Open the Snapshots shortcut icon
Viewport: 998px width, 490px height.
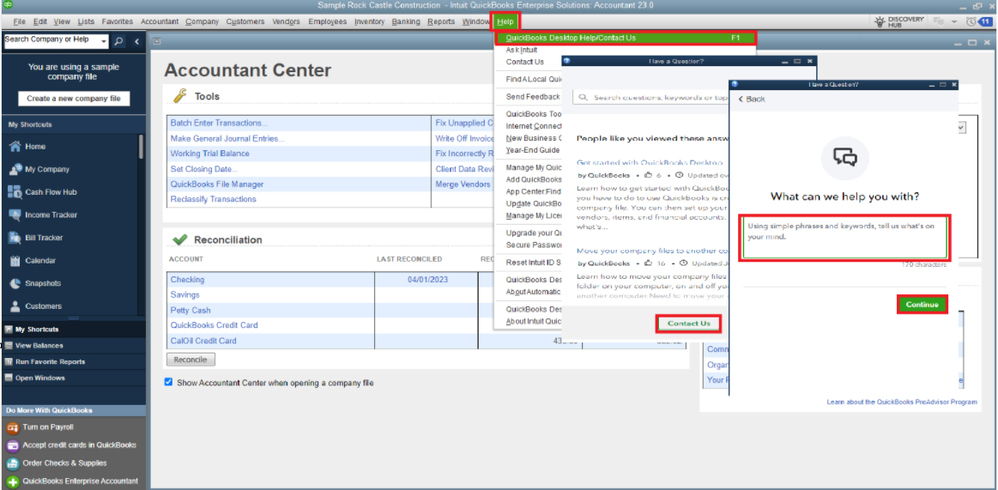[x=15, y=284]
